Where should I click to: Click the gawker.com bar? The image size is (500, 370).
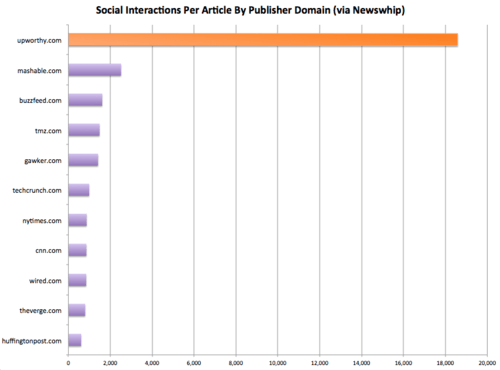click(83, 160)
